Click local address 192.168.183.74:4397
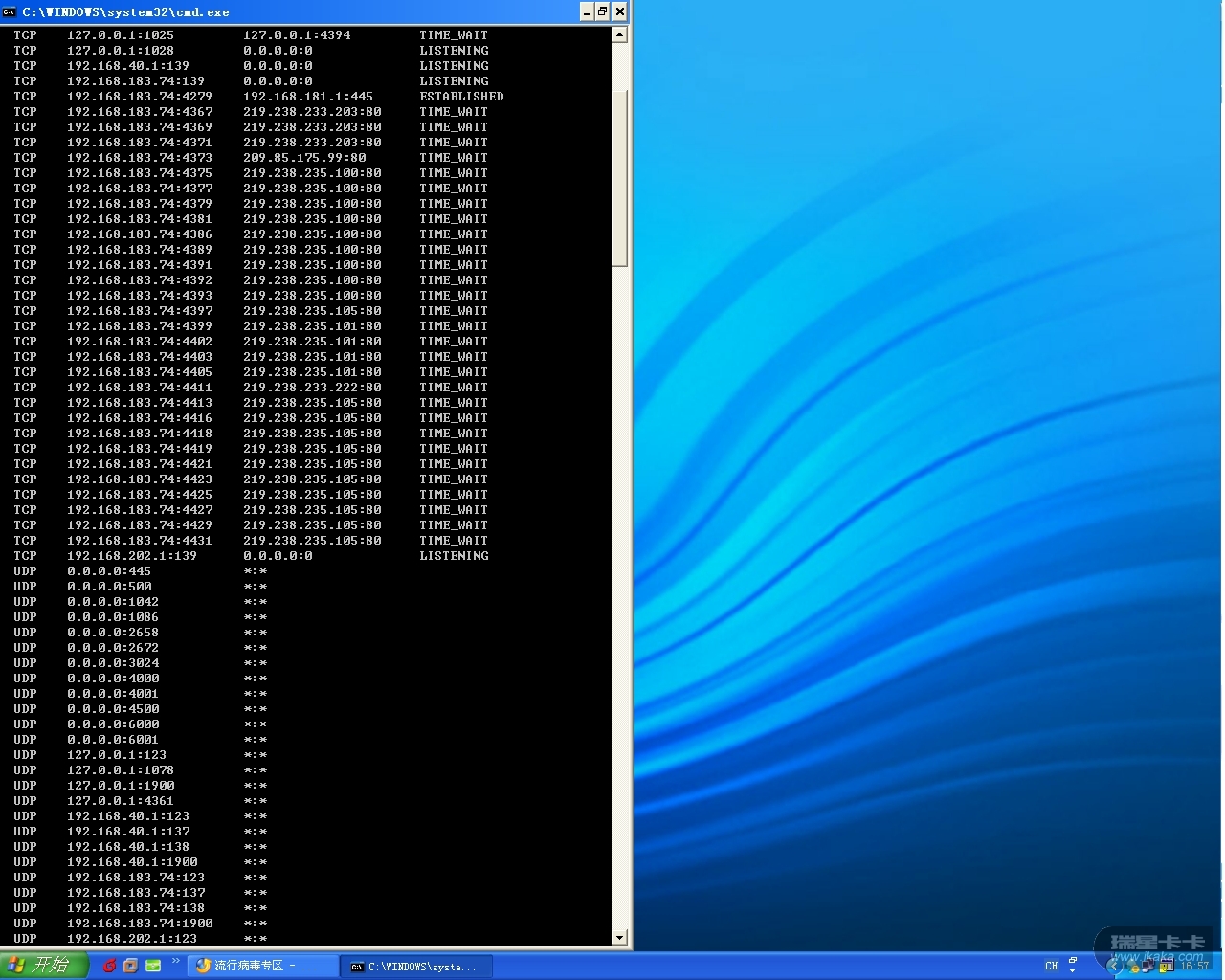The image size is (1225, 980). [140, 311]
